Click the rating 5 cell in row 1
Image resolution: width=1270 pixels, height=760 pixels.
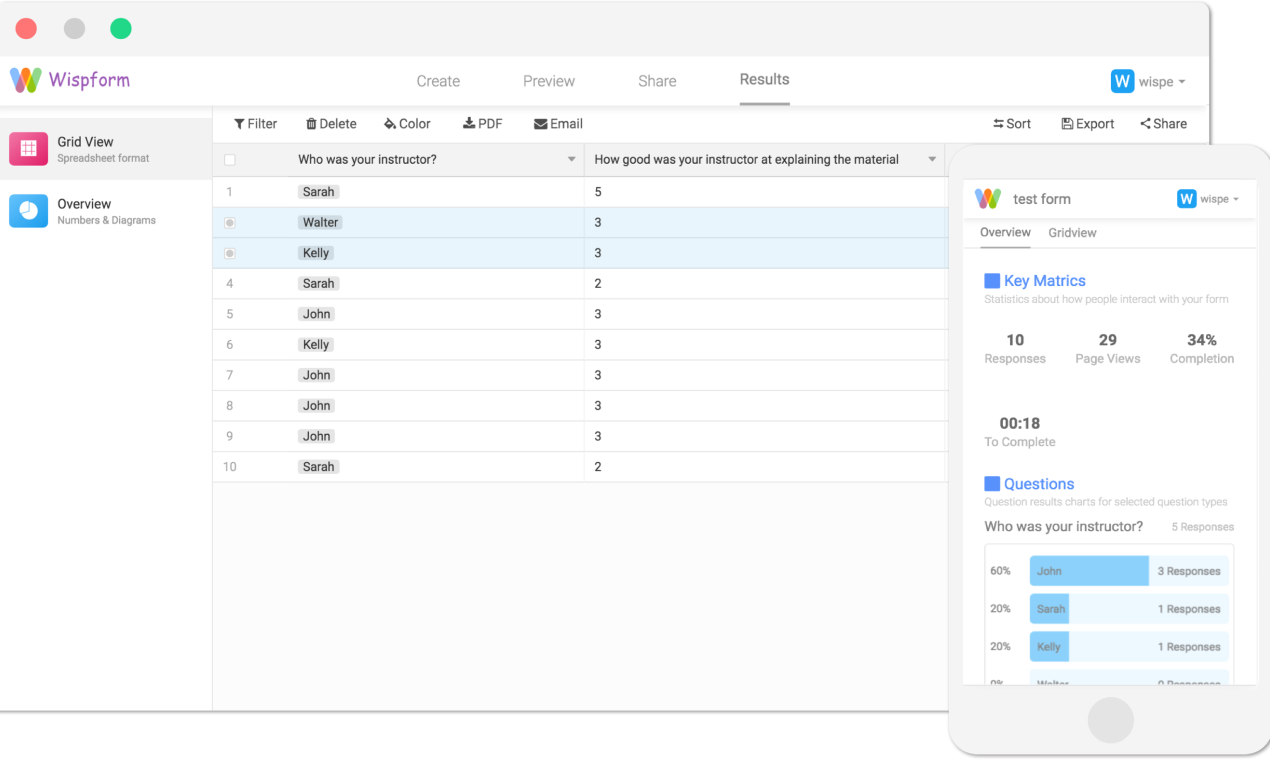pos(765,192)
